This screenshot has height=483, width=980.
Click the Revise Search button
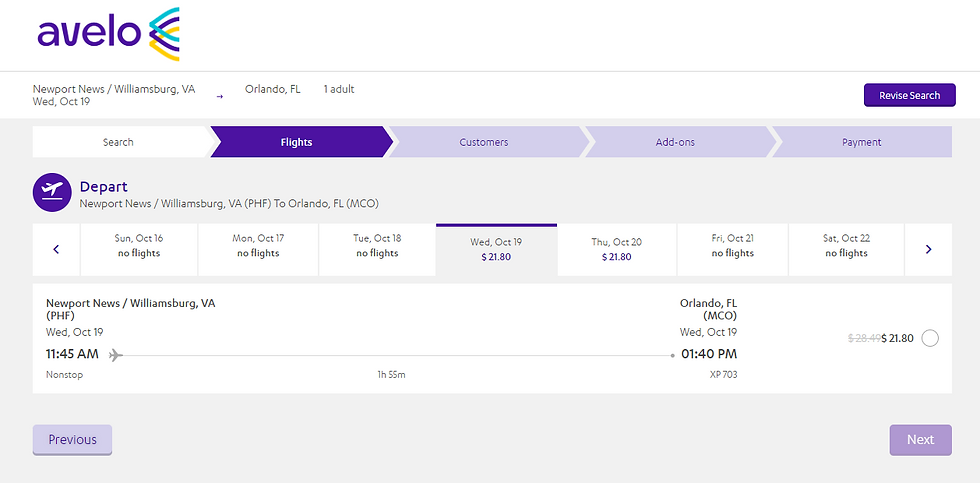(909, 96)
